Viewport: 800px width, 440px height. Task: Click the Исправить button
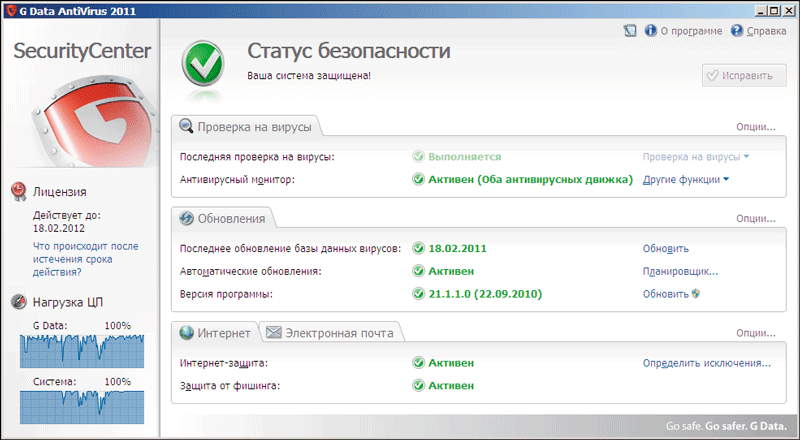[x=744, y=76]
